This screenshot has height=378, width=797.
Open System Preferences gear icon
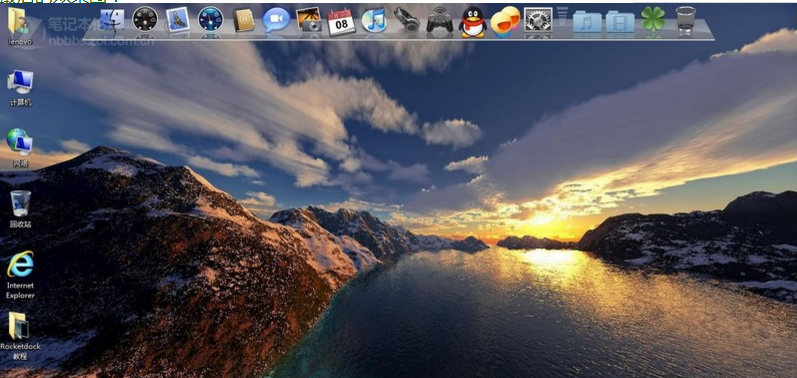538,20
